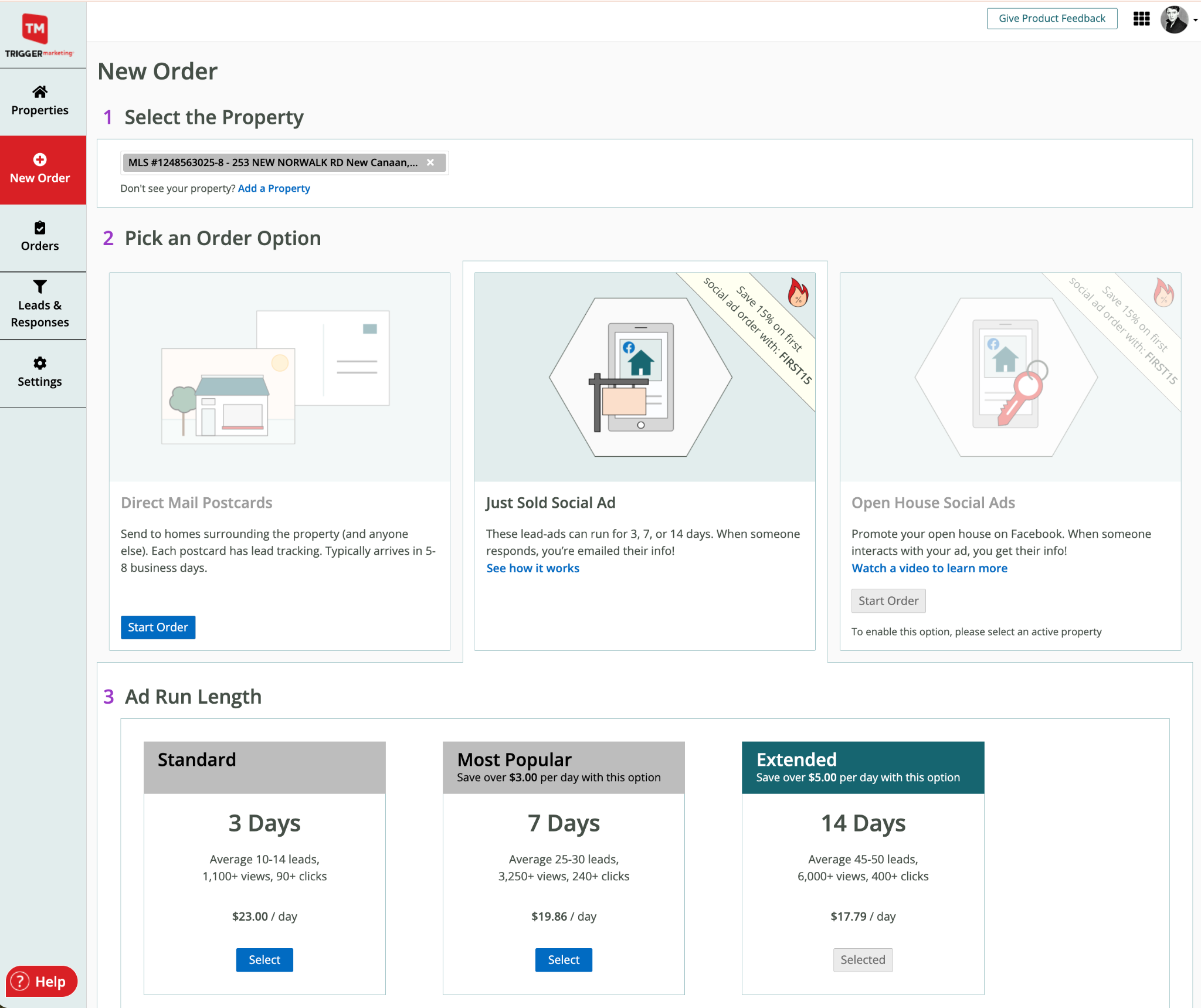The image size is (1201, 1008).
Task: Click the Select the Property heading
Action: point(214,117)
